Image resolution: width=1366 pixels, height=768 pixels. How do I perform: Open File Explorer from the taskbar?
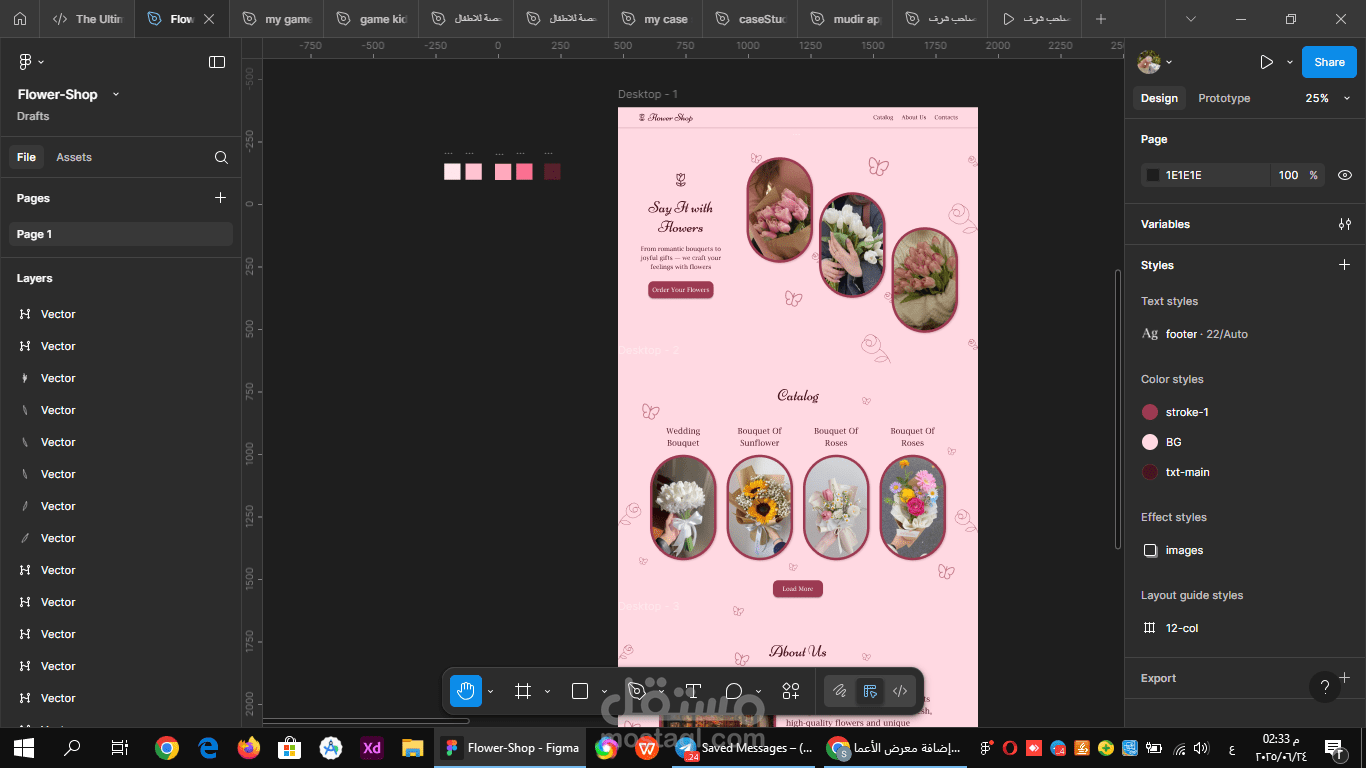pos(413,747)
